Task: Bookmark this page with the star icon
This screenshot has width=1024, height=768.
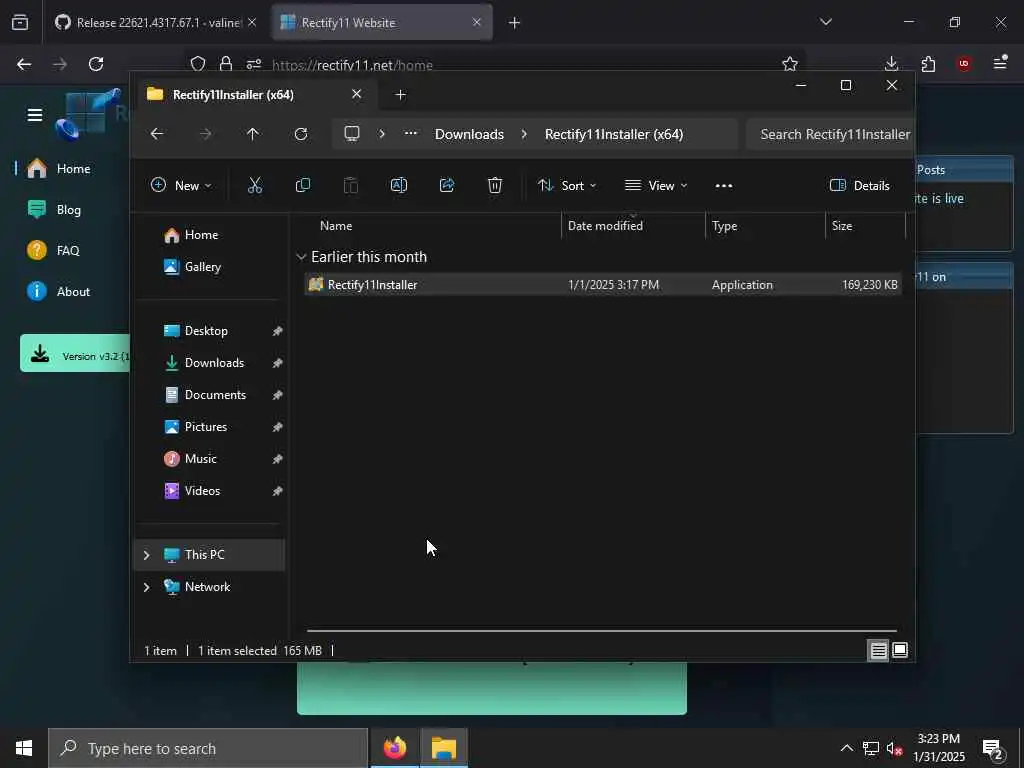Action: click(x=790, y=64)
